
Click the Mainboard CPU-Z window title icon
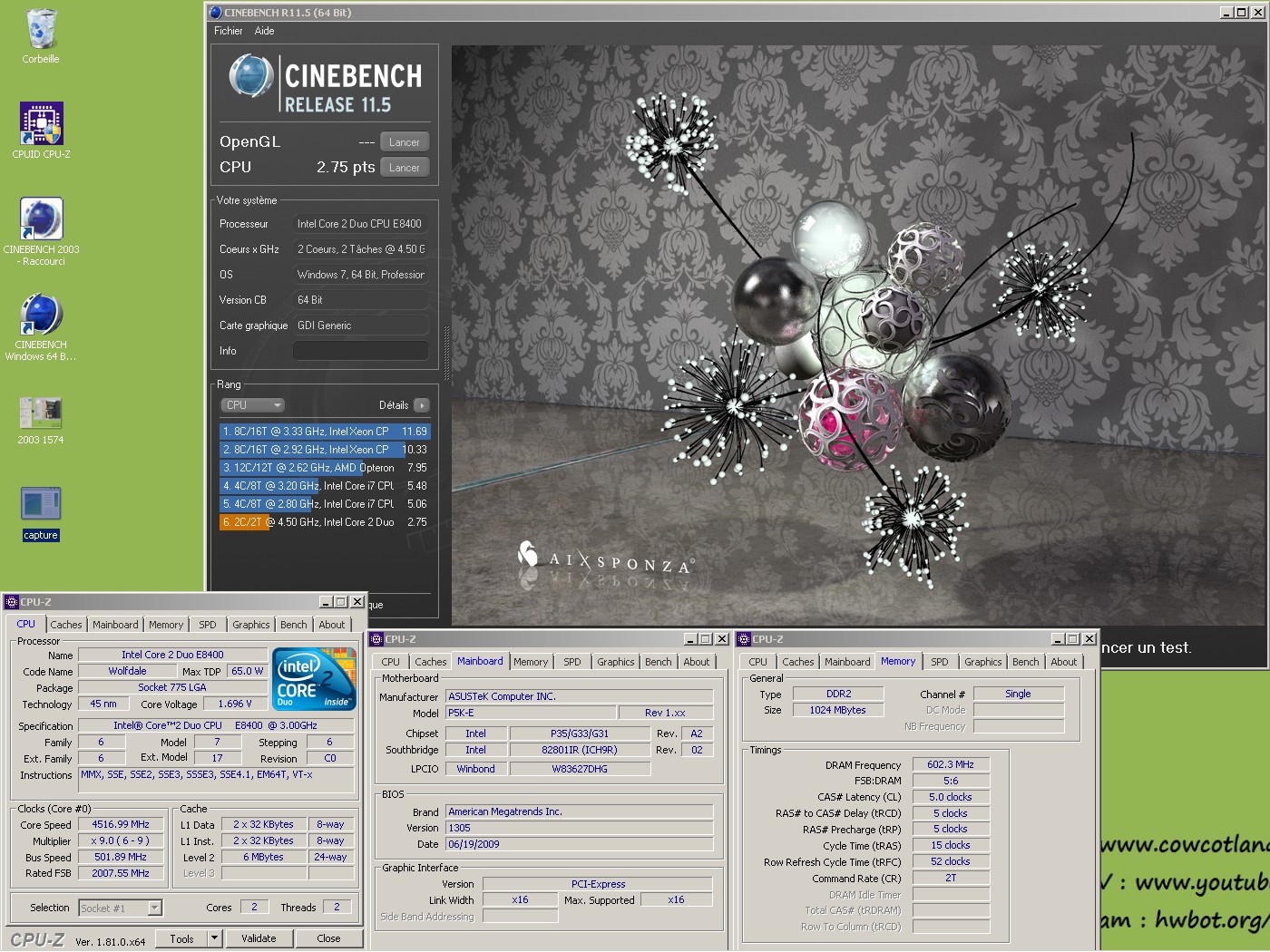point(376,639)
